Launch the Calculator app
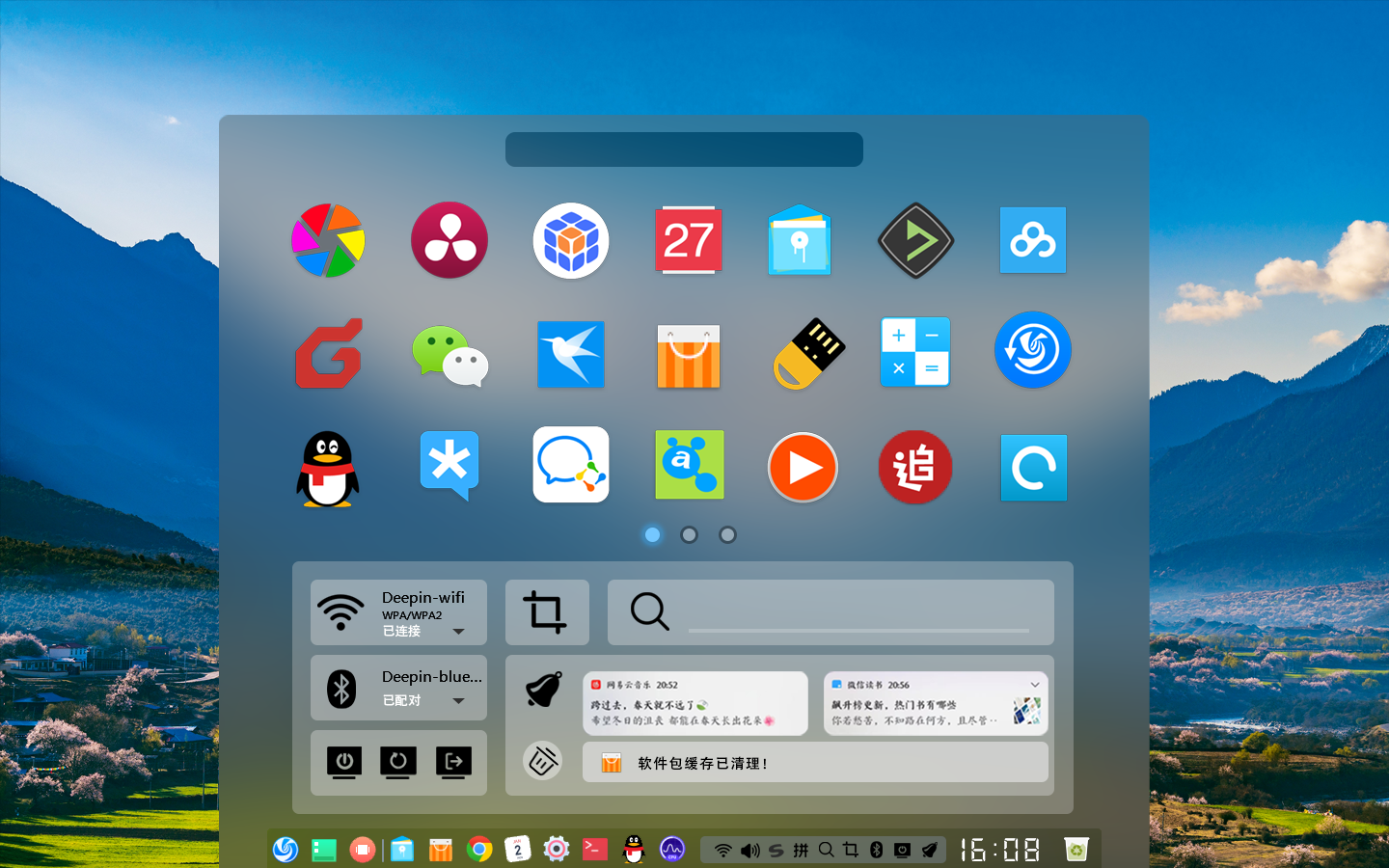1389x868 pixels. coord(915,352)
